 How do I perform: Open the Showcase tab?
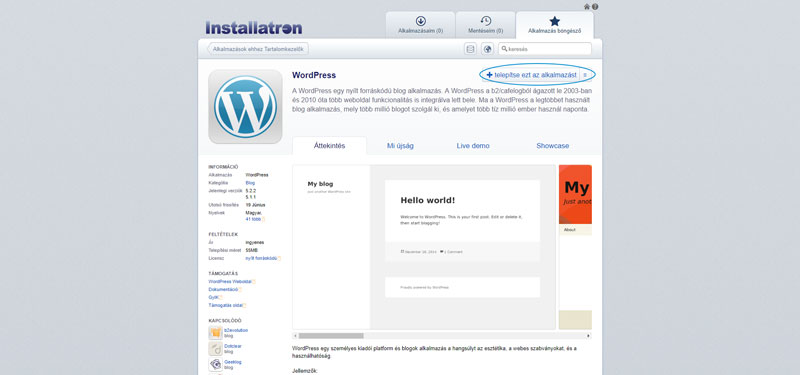click(553, 146)
